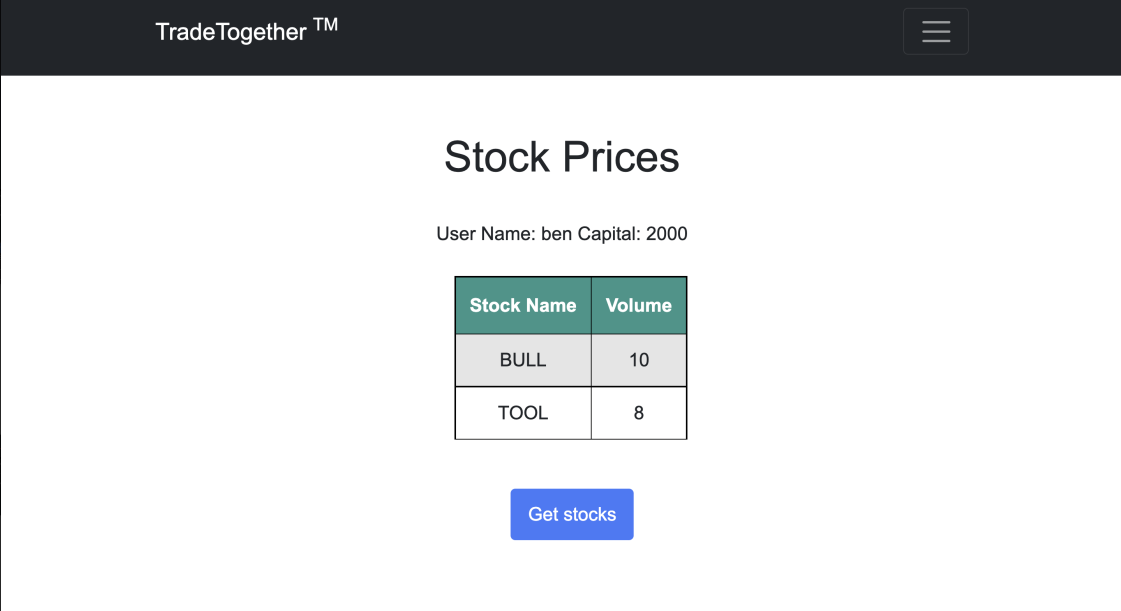The height and width of the screenshot is (611, 1121).
Task: Expand the collapsed navbar toggler
Action: 936,31
